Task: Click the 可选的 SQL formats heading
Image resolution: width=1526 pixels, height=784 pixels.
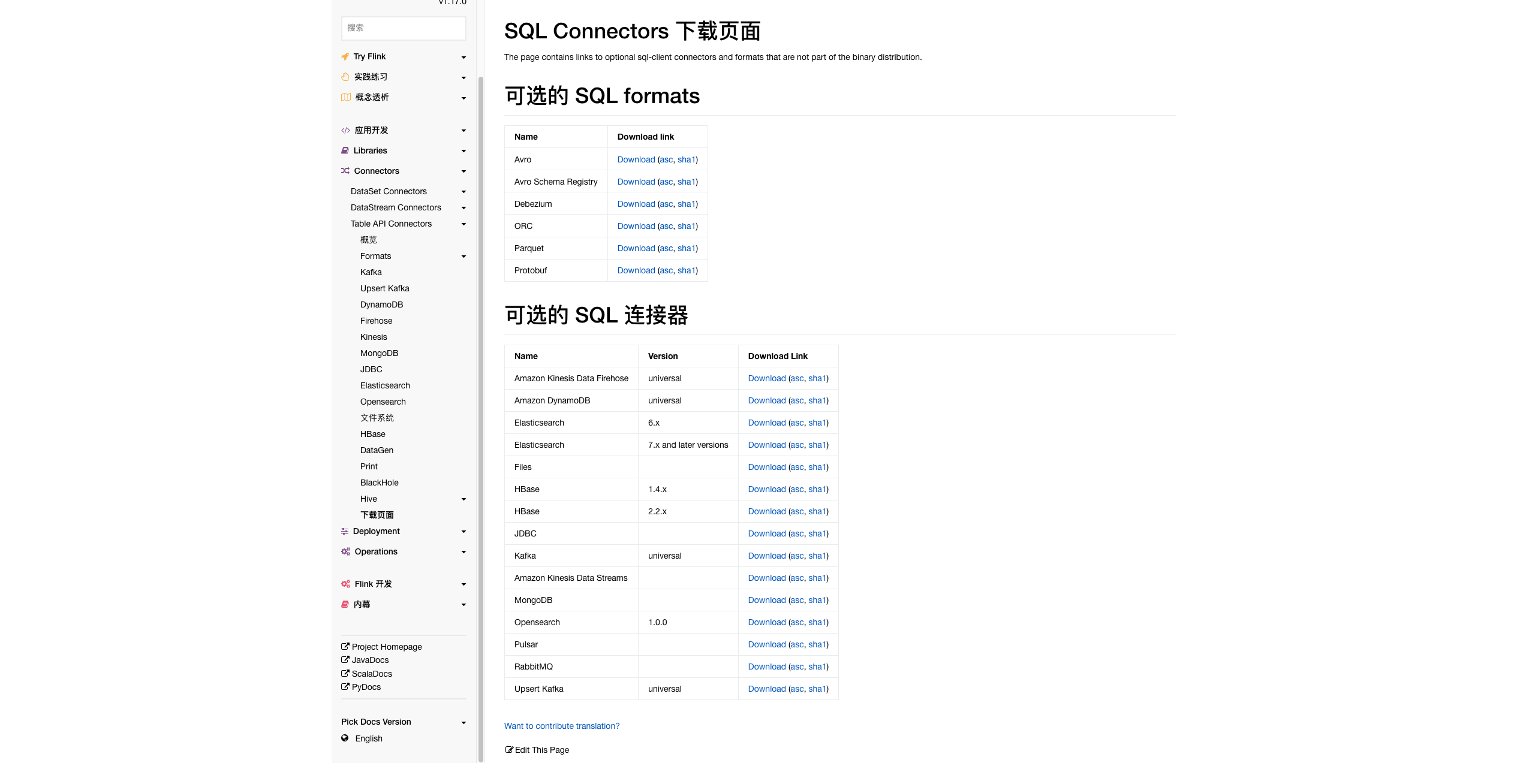Action: 602,96
